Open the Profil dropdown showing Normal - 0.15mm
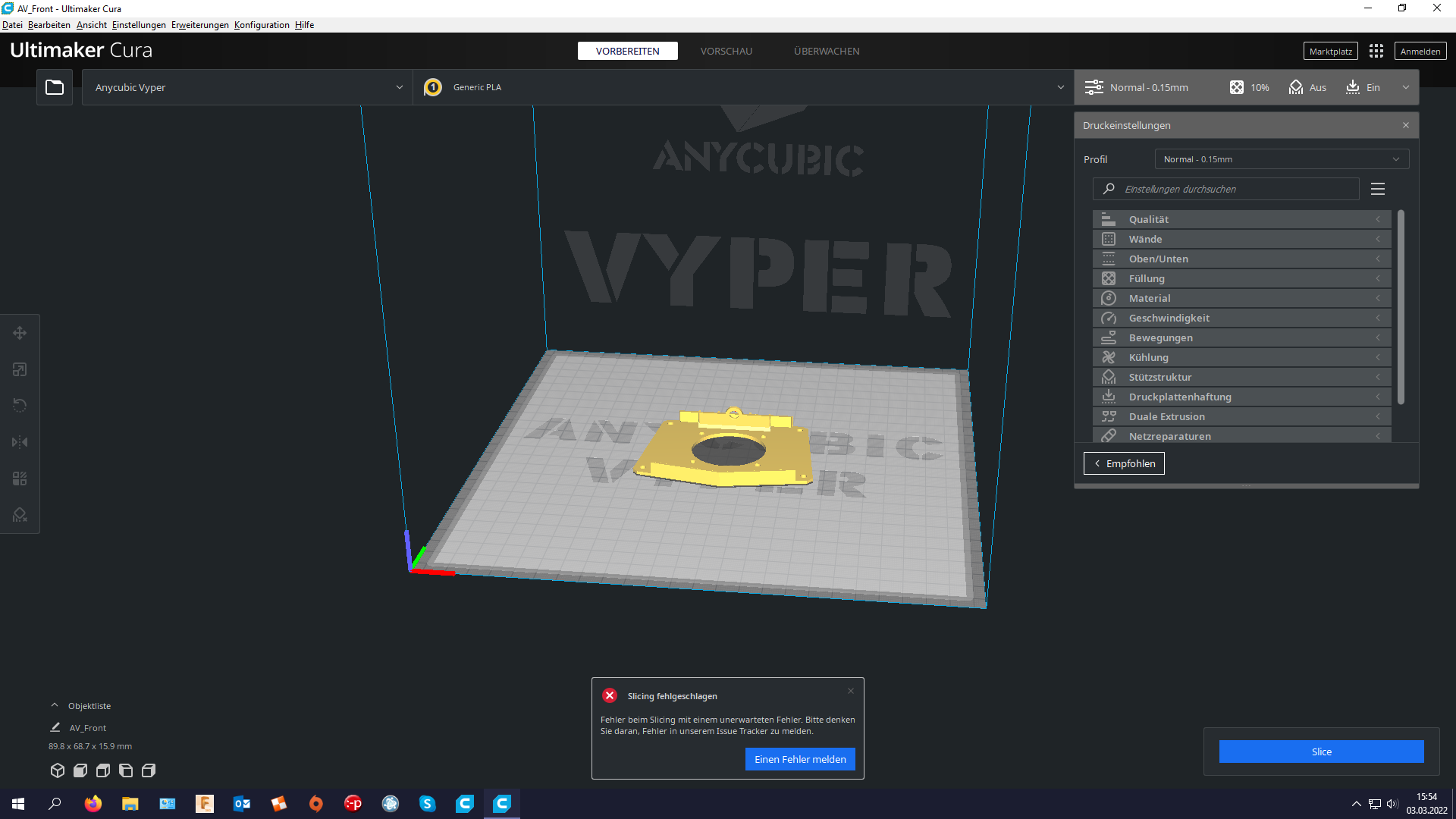Screen dimensions: 1456x819 pyautogui.click(x=1281, y=158)
